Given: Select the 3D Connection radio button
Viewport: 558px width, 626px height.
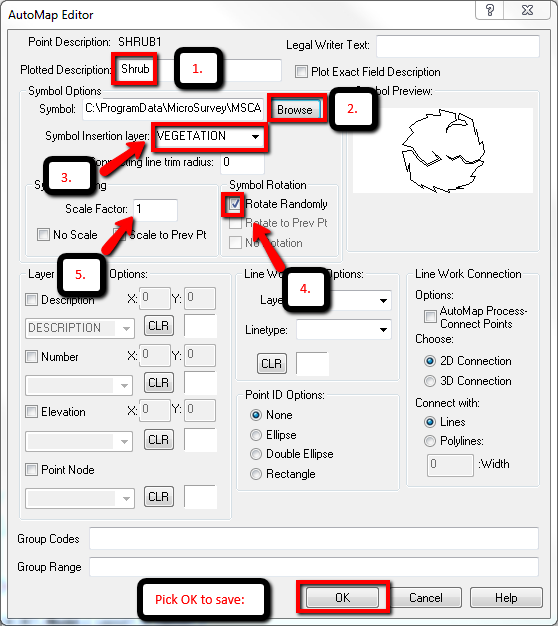Looking at the screenshot, I should (430, 381).
